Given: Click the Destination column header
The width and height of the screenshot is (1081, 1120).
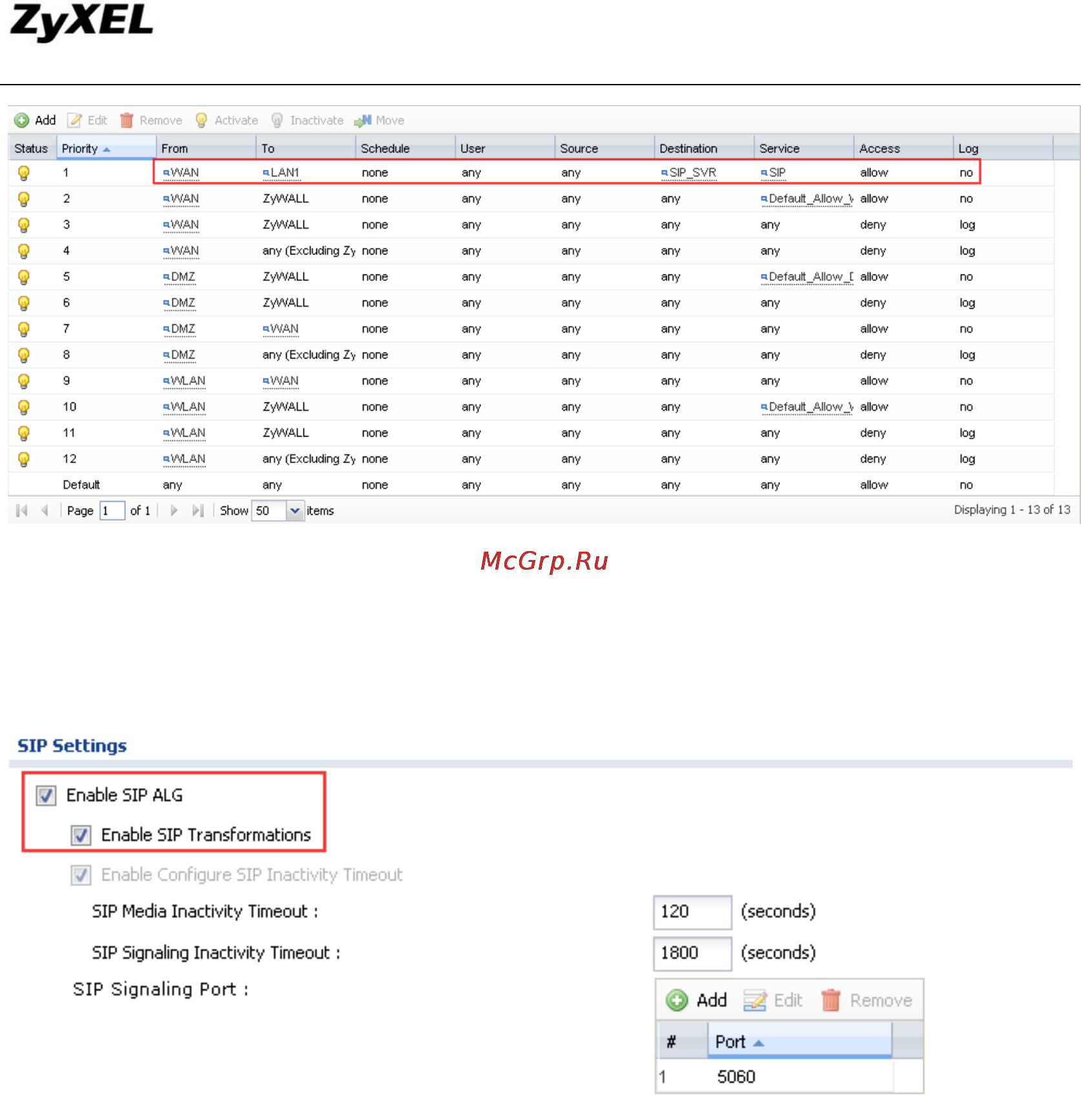Looking at the screenshot, I should (704, 149).
